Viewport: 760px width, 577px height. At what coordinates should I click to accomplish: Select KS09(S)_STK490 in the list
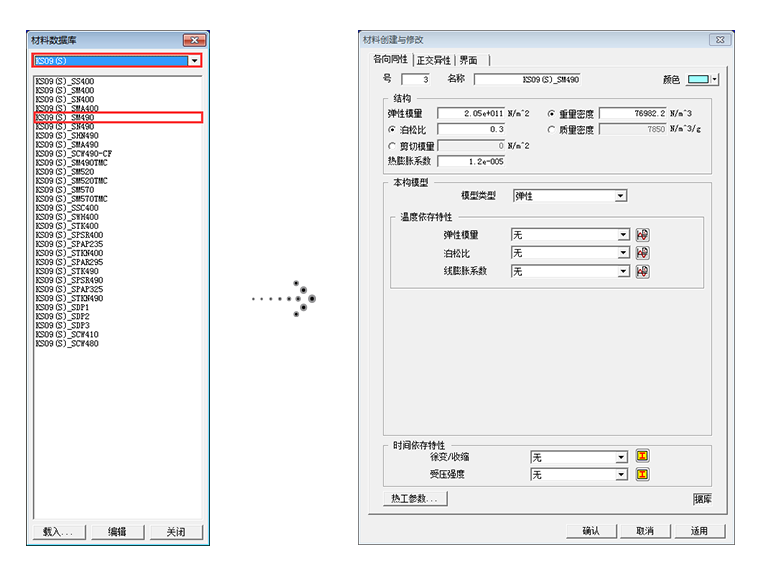coord(67,271)
